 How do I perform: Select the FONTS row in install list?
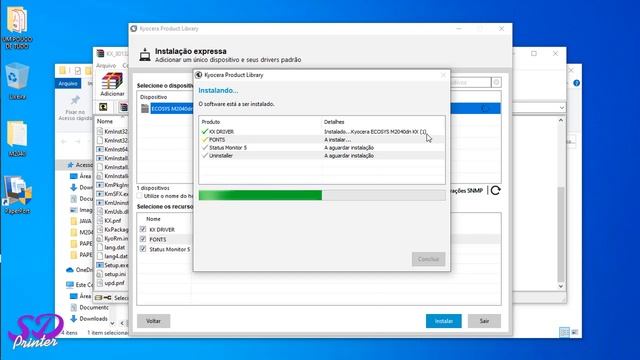tap(322, 140)
